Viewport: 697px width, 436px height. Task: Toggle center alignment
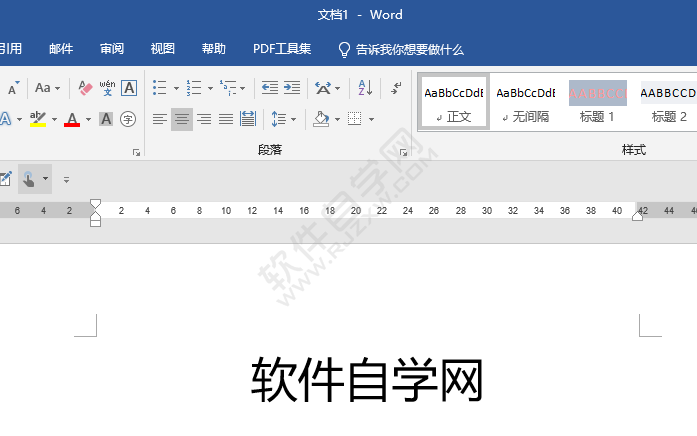click(x=181, y=119)
